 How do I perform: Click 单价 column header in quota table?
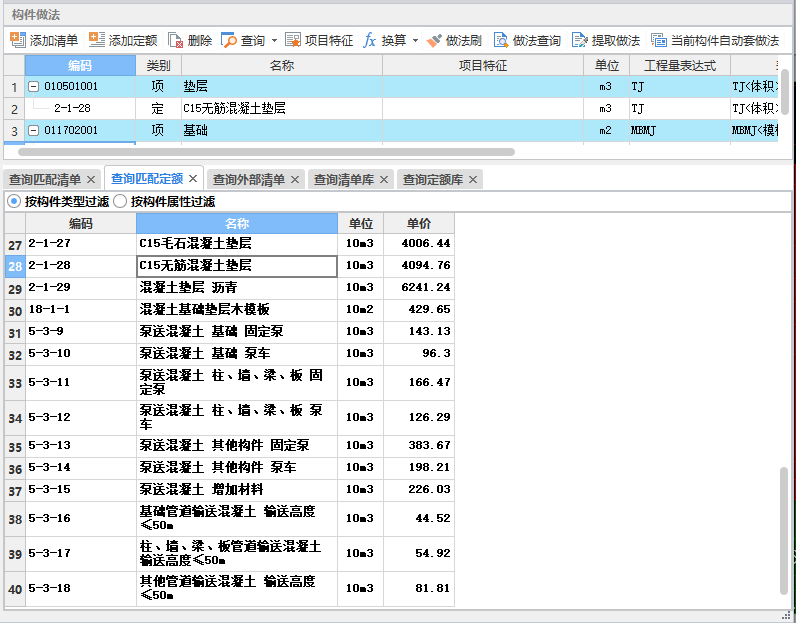(419, 223)
